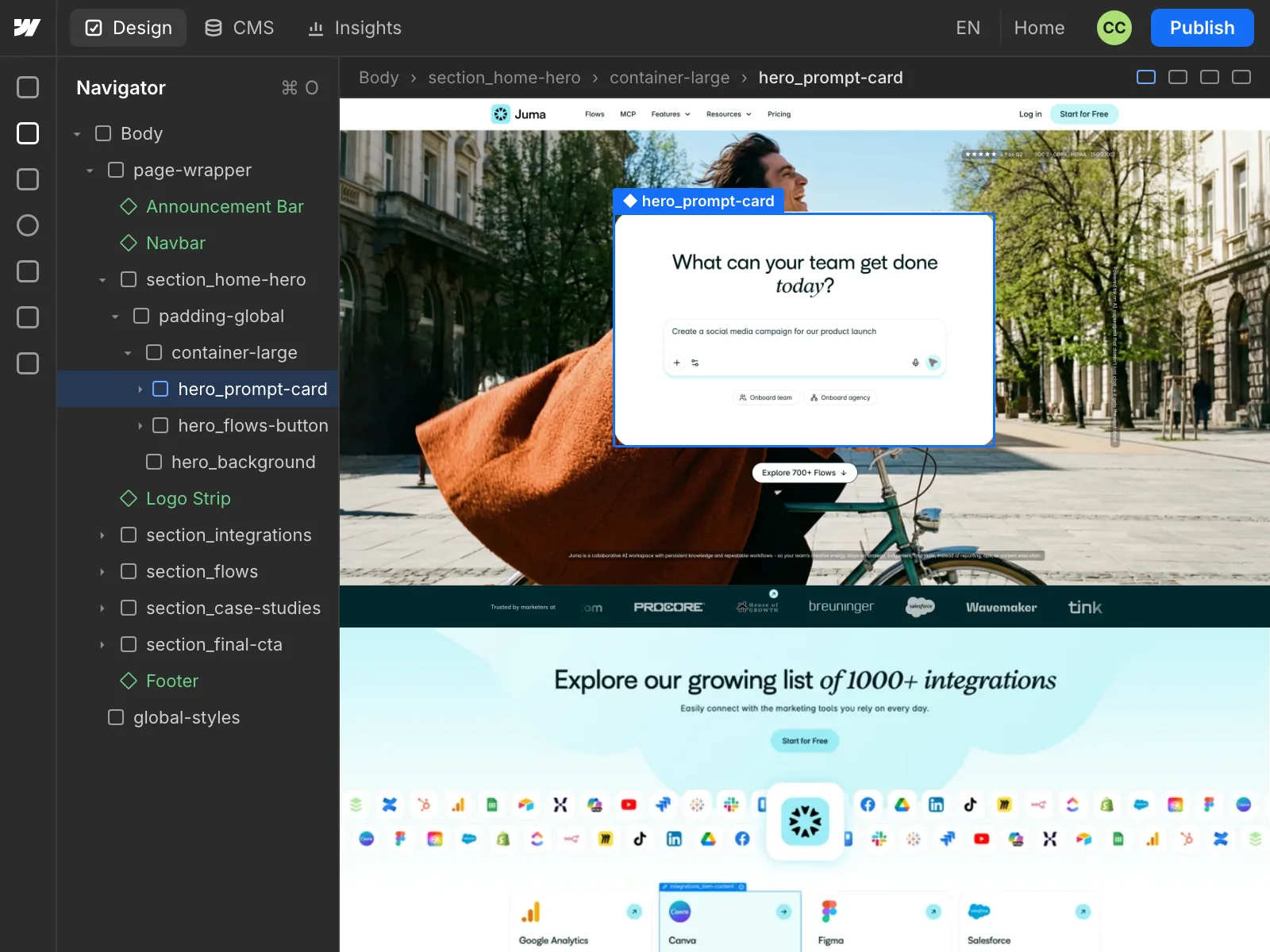Image resolution: width=1270 pixels, height=952 pixels.
Task: Click the Webflow logo menu
Action: click(27, 28)
